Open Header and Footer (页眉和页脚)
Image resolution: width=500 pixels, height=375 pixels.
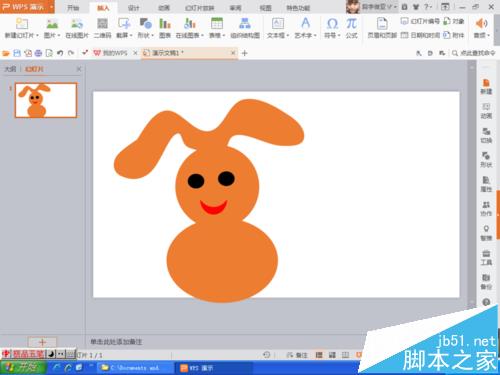382,28
